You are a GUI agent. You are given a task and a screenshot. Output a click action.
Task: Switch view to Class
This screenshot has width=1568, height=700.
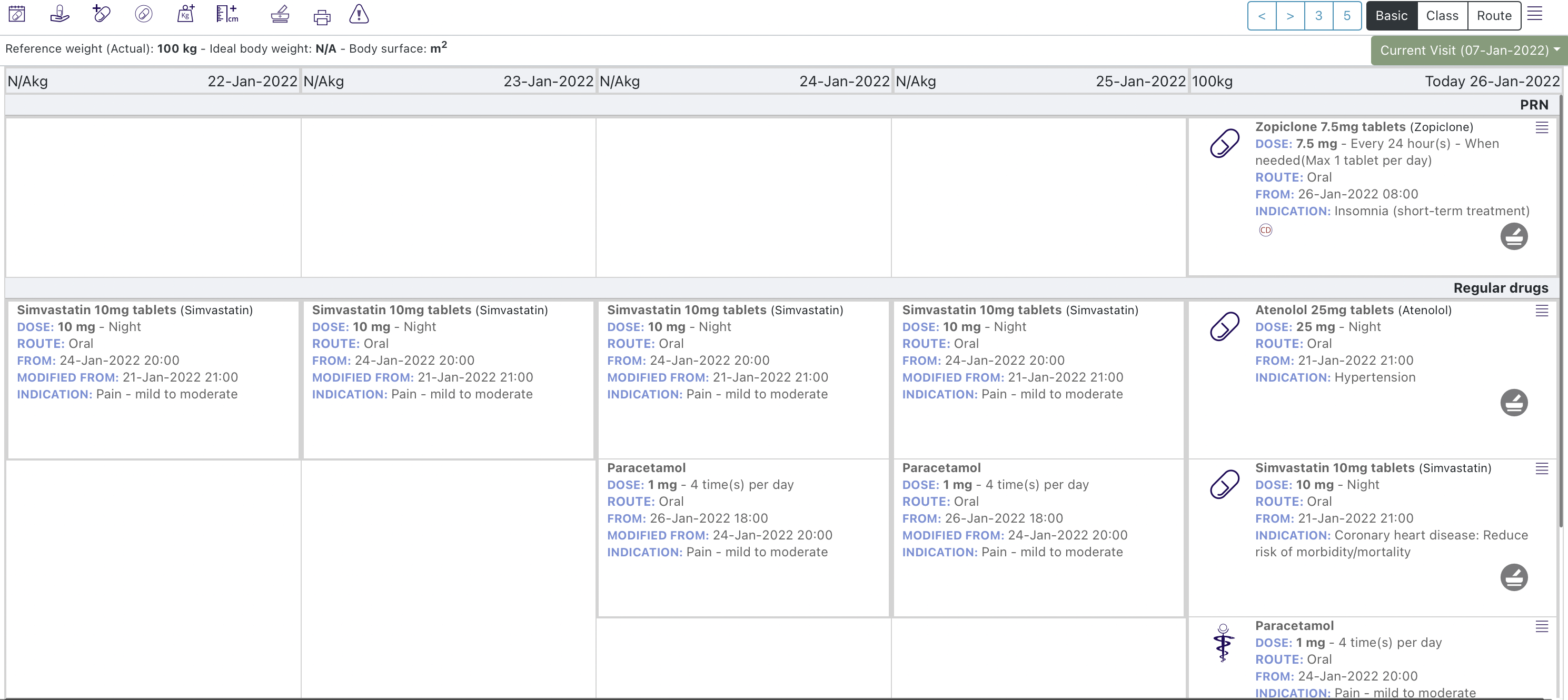tap(1442, 16)
